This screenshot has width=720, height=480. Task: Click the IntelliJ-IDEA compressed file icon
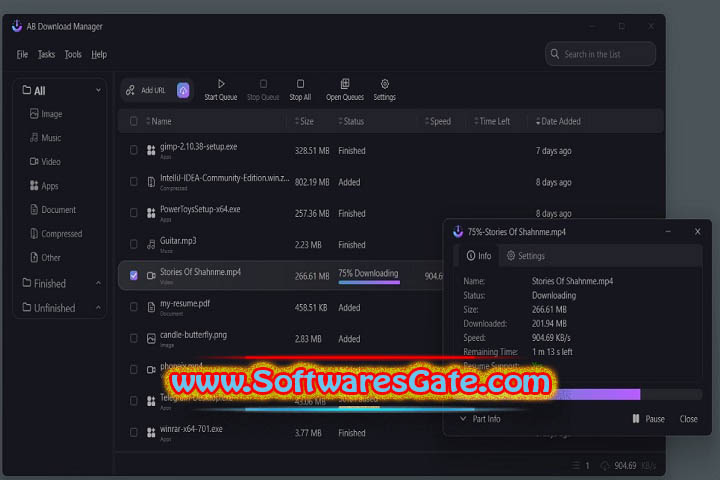pos(151,182)
